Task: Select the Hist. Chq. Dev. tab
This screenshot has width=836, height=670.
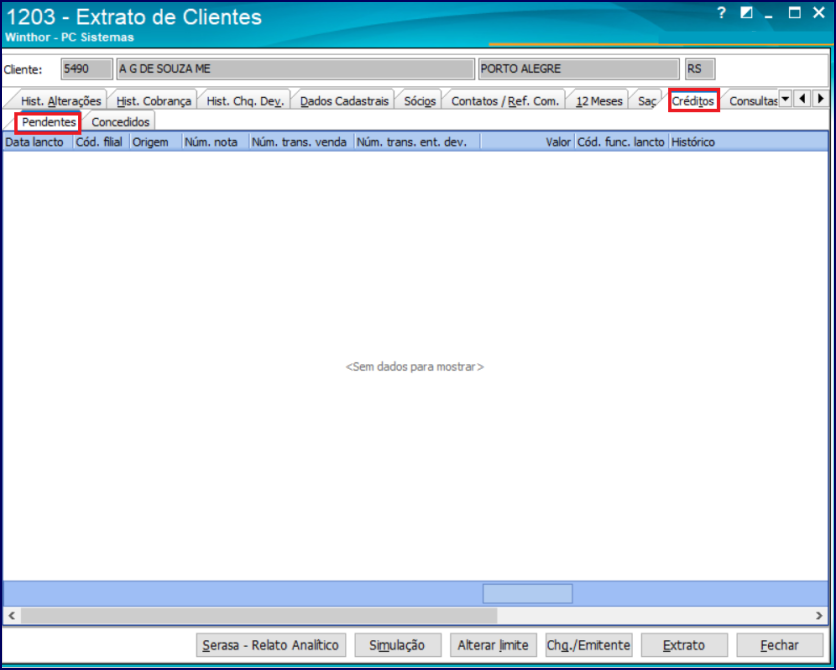Action: (245, 101)
